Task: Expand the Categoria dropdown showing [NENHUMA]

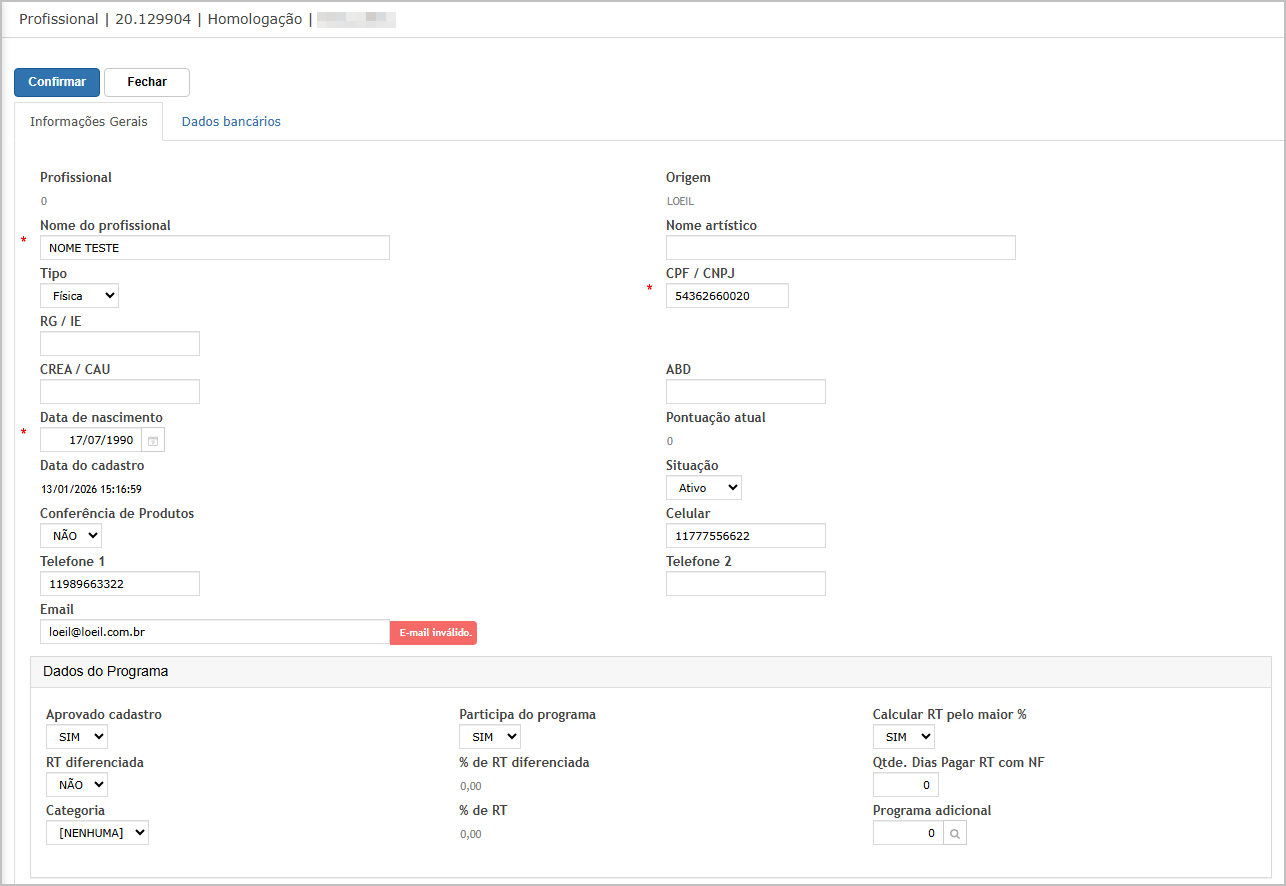Action: [97, 833]
